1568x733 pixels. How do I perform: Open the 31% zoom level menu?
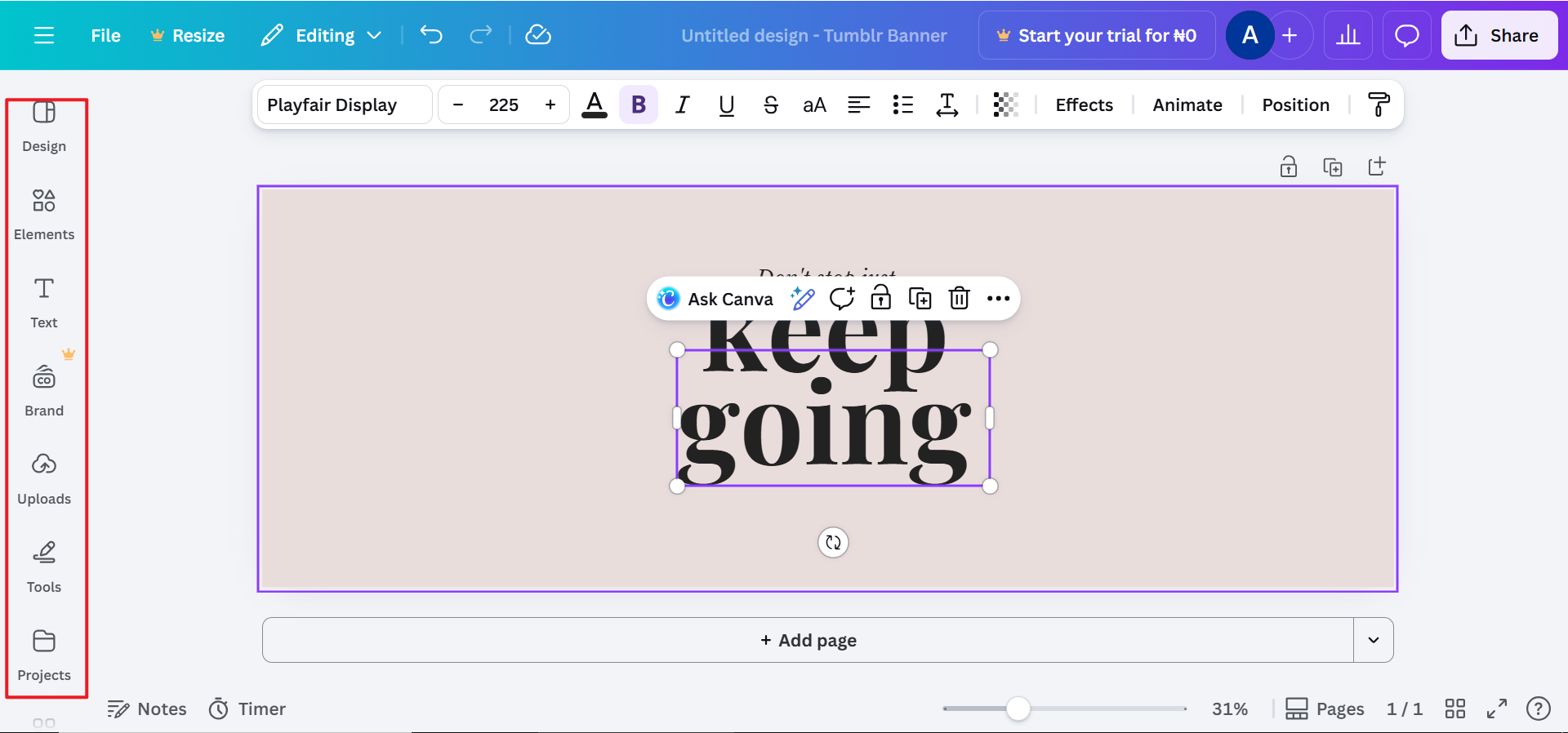[x=1230, y=709]
